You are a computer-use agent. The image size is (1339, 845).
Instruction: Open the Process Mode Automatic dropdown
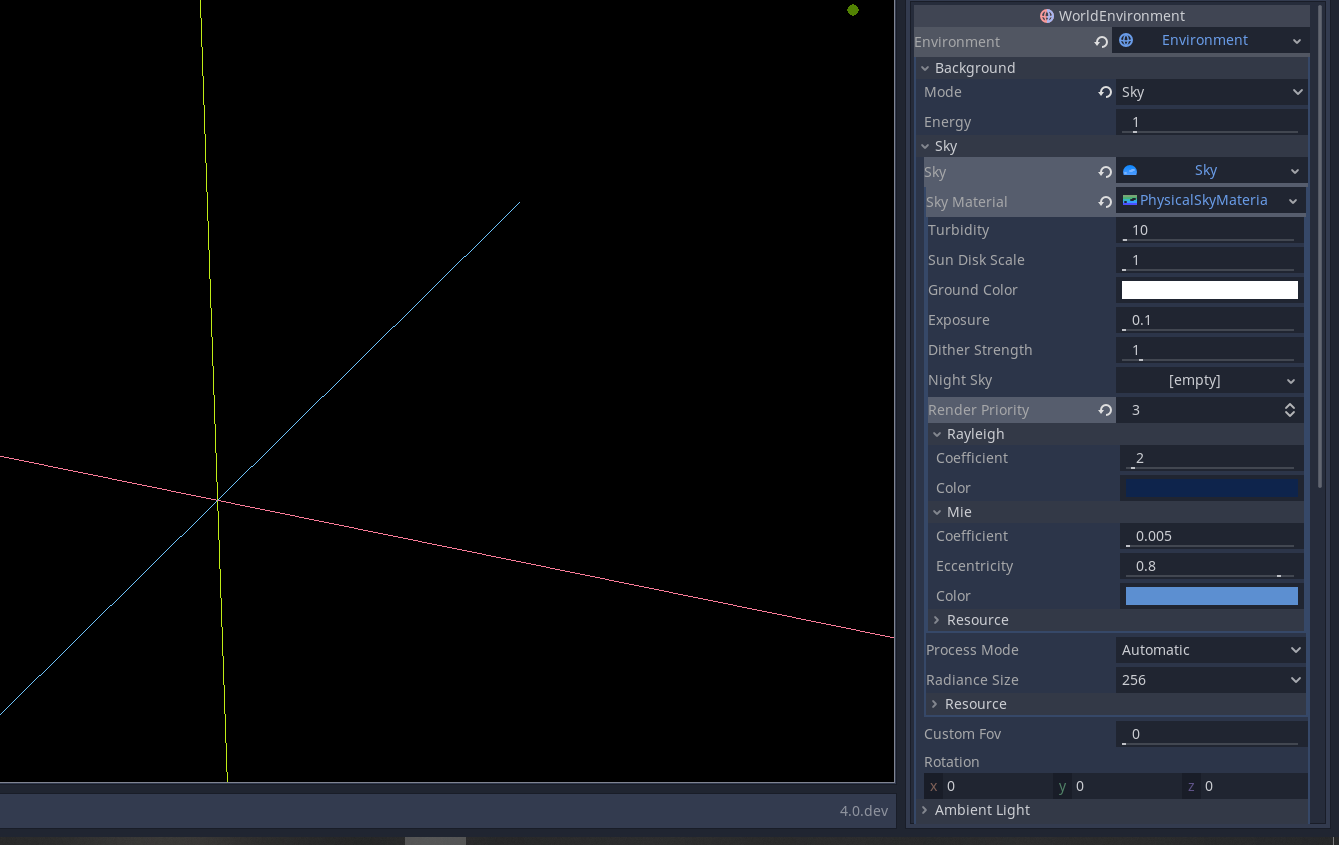(x=1210, y=650)
